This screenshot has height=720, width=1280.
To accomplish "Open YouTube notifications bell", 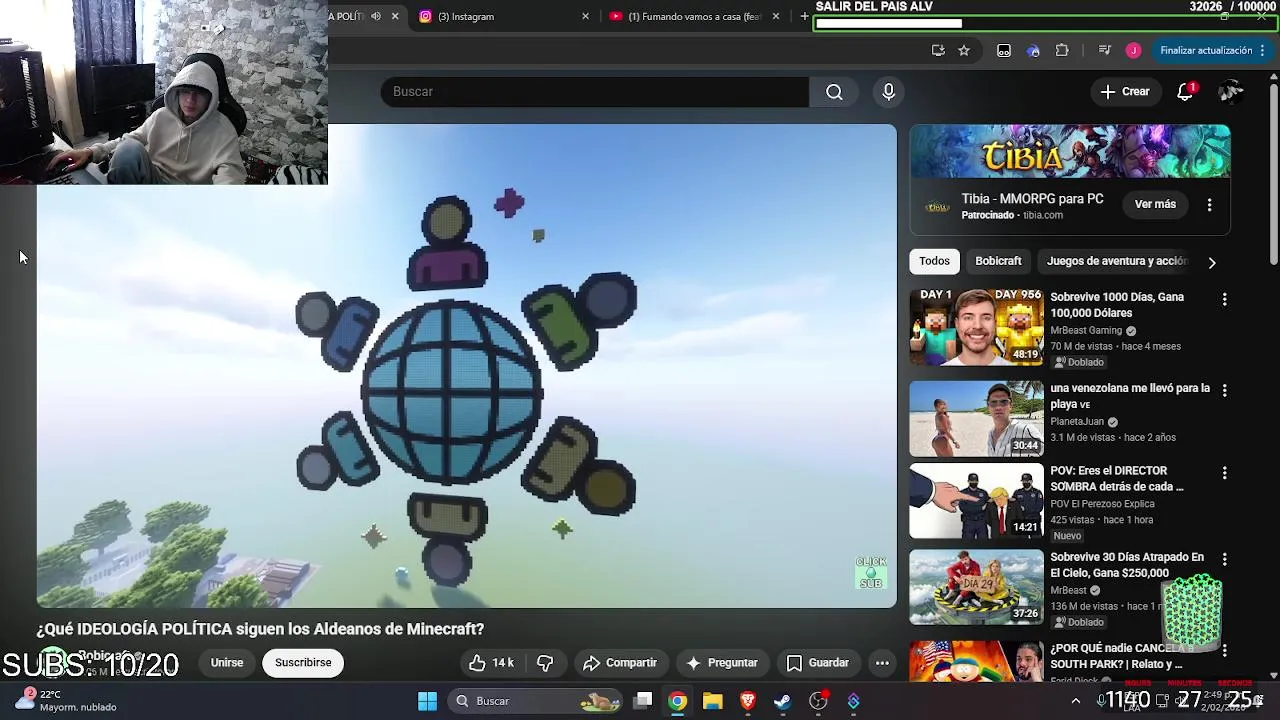I will [x=1186, y=92].
